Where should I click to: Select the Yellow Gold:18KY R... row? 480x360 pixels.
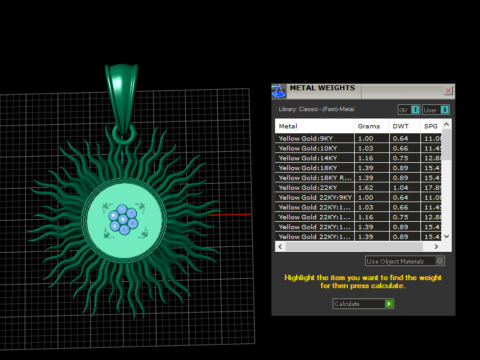(x=358, y=178)
